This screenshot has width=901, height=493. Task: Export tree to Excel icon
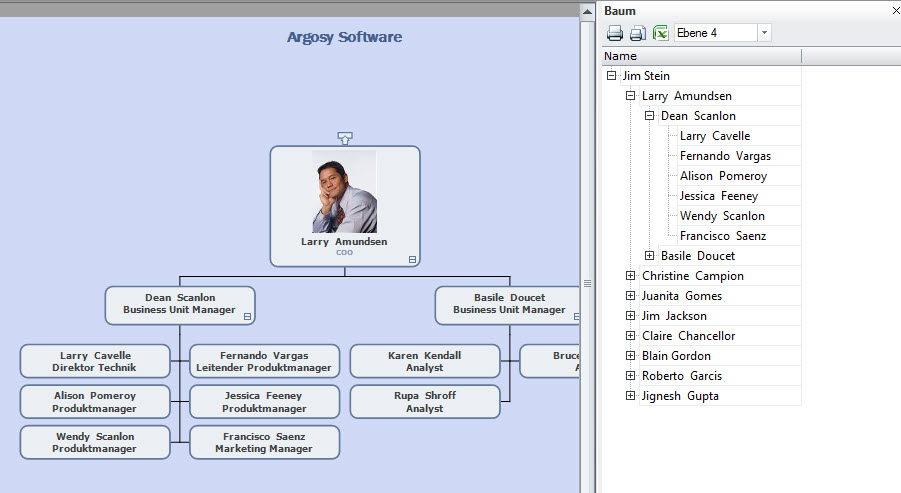(661, 33)
